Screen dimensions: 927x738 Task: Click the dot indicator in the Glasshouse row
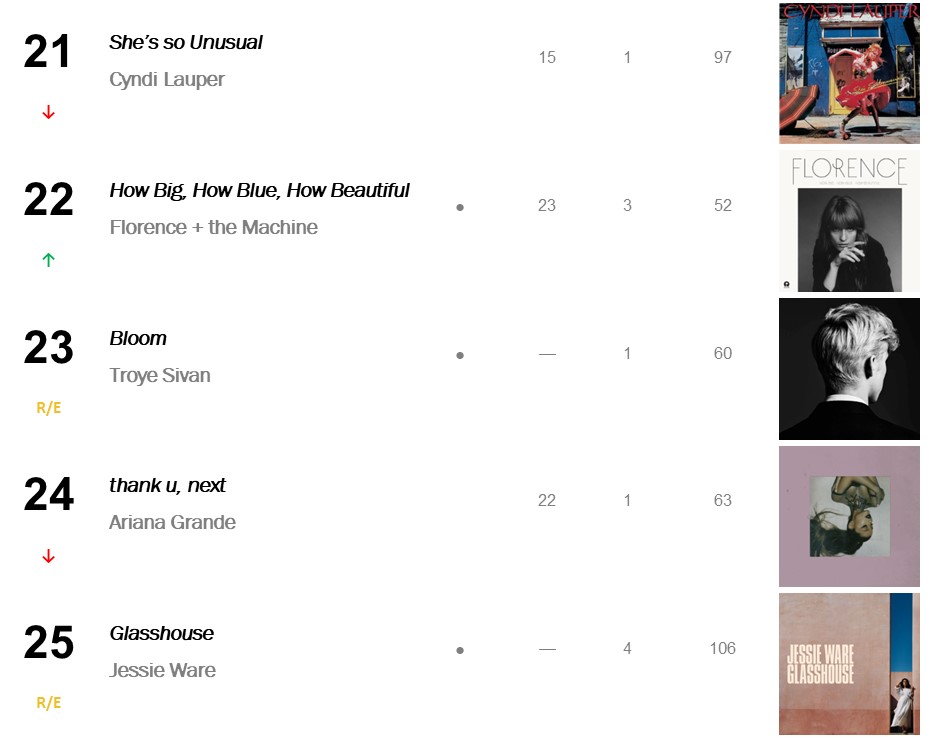pyautogui.click(x=460, y=650)
